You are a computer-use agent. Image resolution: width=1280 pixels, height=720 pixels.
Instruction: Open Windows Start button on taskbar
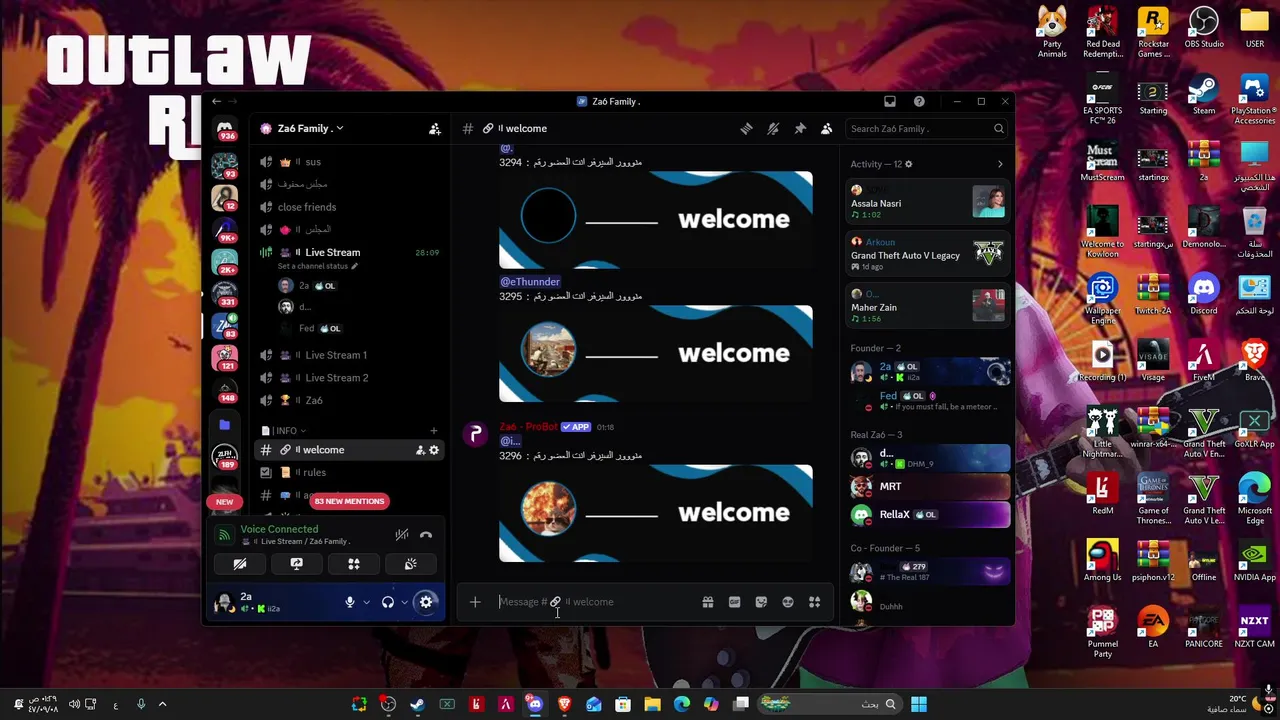(x=919, y=704)
